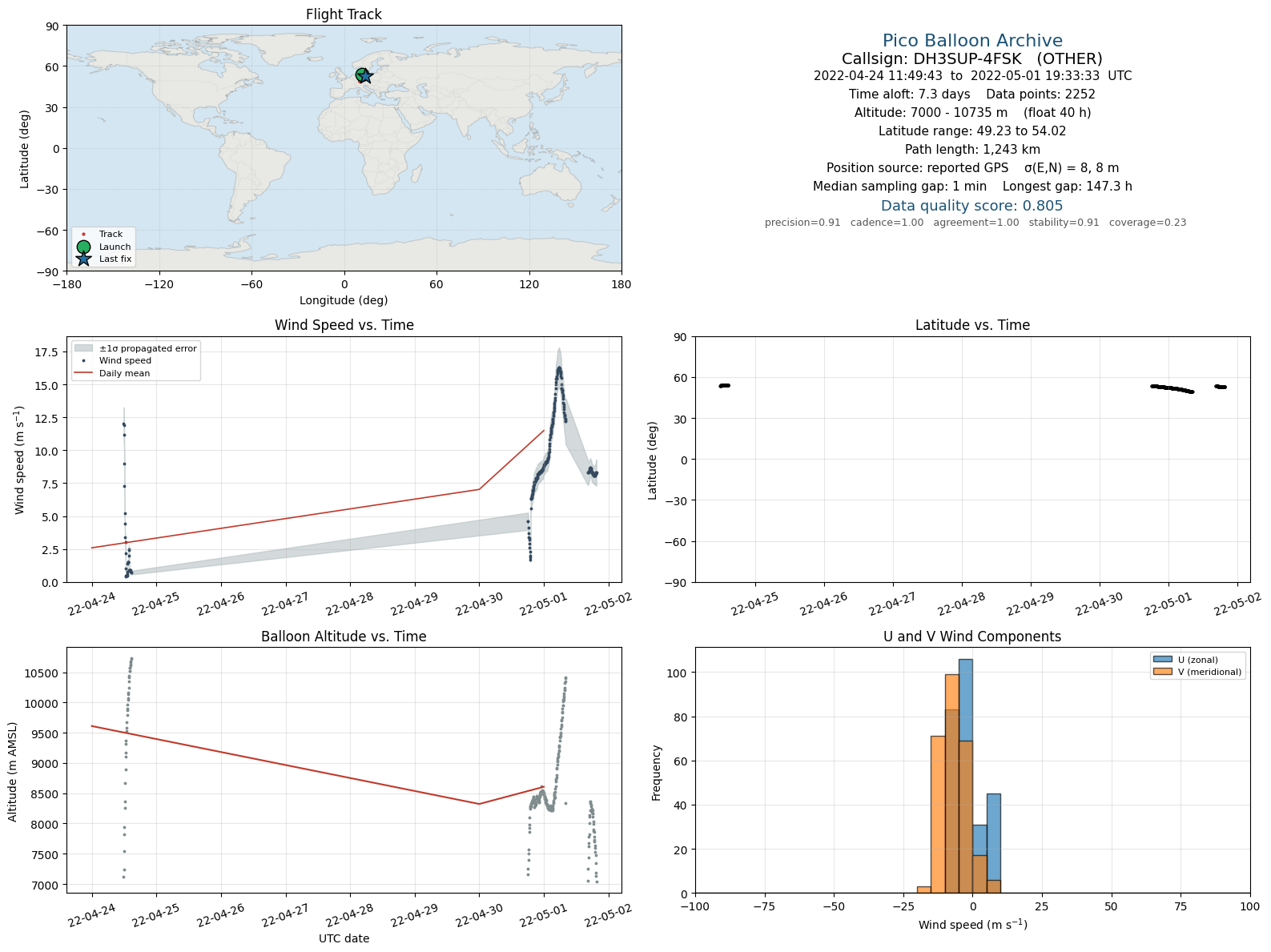
Task: Select the red Daily mean legend line sample
Action: tap(83, 373)
